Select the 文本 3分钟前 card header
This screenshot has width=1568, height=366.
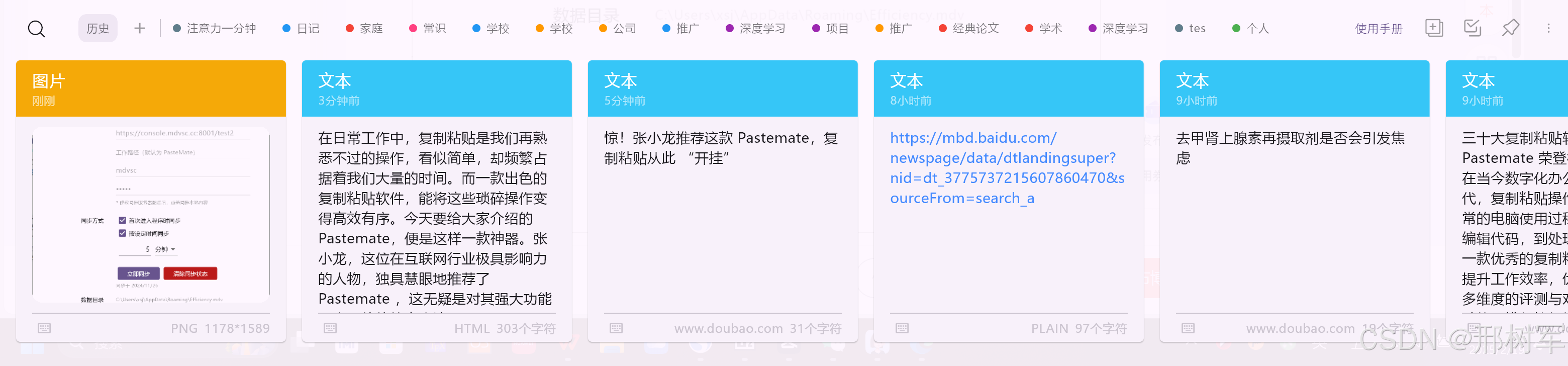click(x=436, y=88)
